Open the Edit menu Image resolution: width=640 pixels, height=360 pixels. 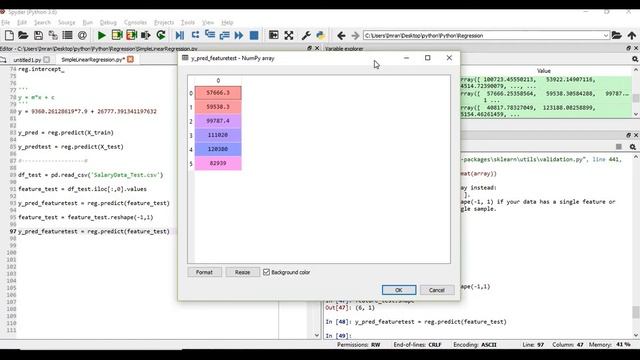(22, 22)
